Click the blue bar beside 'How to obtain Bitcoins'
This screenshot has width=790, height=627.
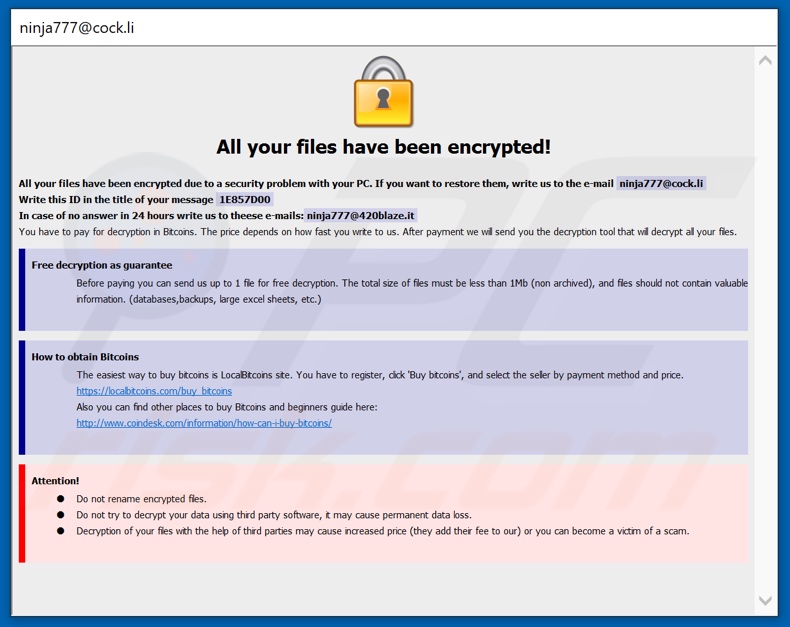22,397
